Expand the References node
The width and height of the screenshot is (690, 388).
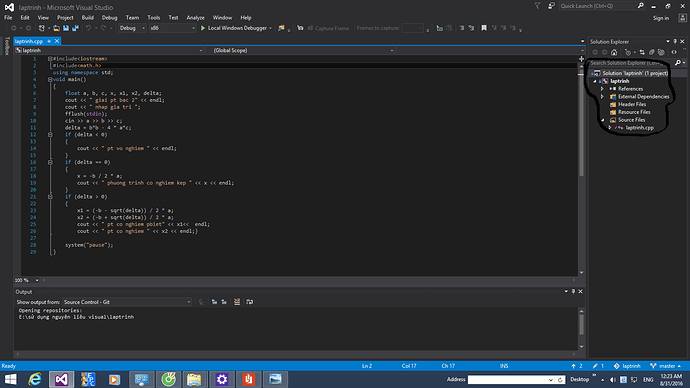click(602, 89)
